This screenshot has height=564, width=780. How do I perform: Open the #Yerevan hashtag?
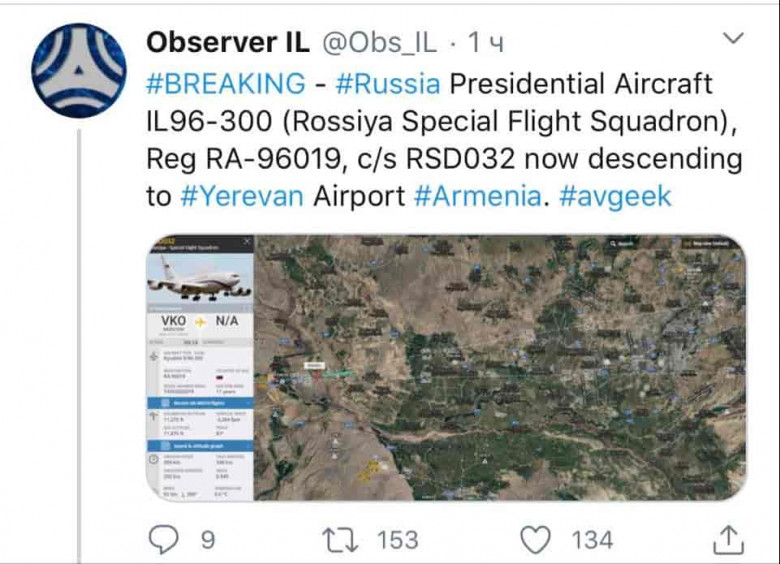[241, 195]
